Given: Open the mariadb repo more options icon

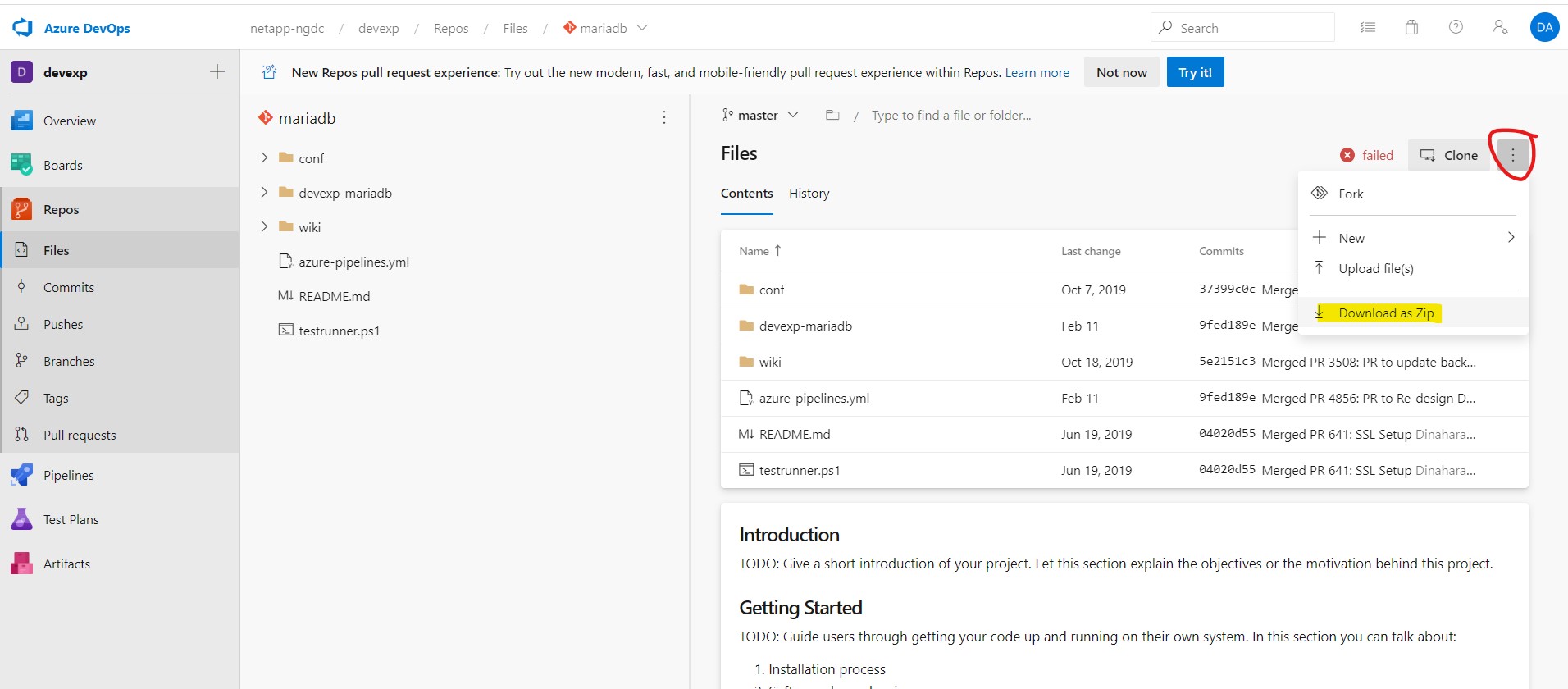Looking at the screenshot, I should click(x=664, y=118).
